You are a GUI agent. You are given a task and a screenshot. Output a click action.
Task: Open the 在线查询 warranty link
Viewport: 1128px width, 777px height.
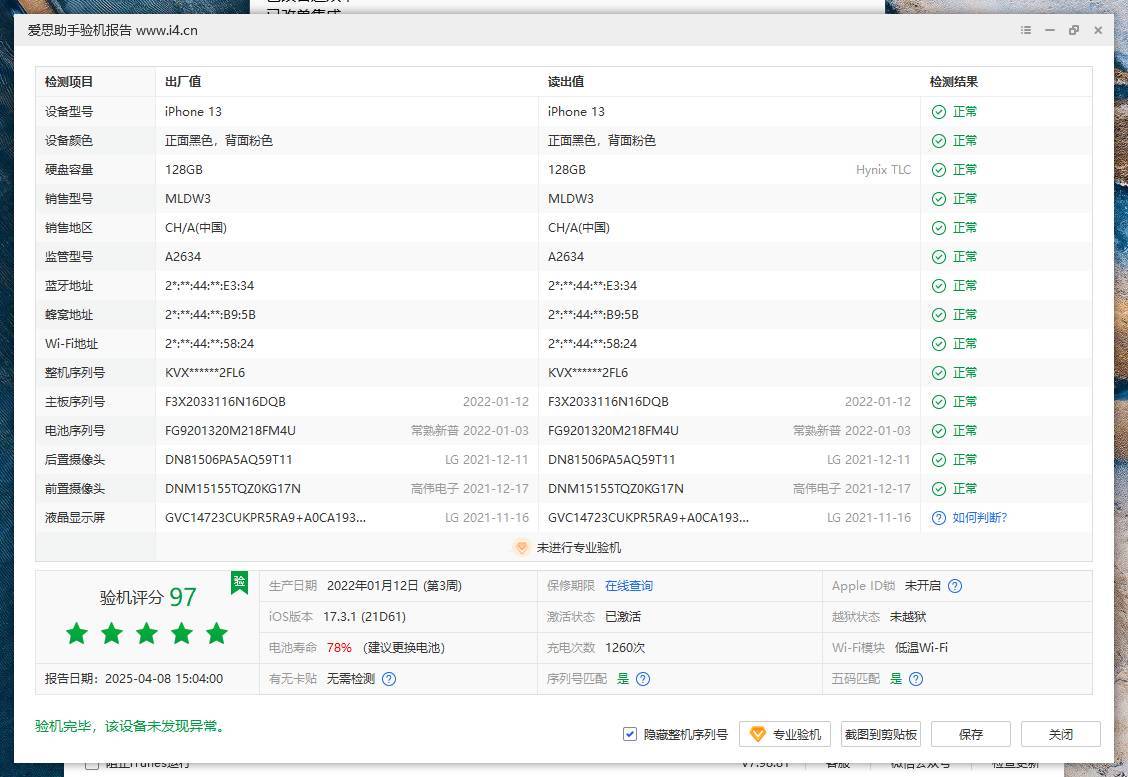(629, 586)
